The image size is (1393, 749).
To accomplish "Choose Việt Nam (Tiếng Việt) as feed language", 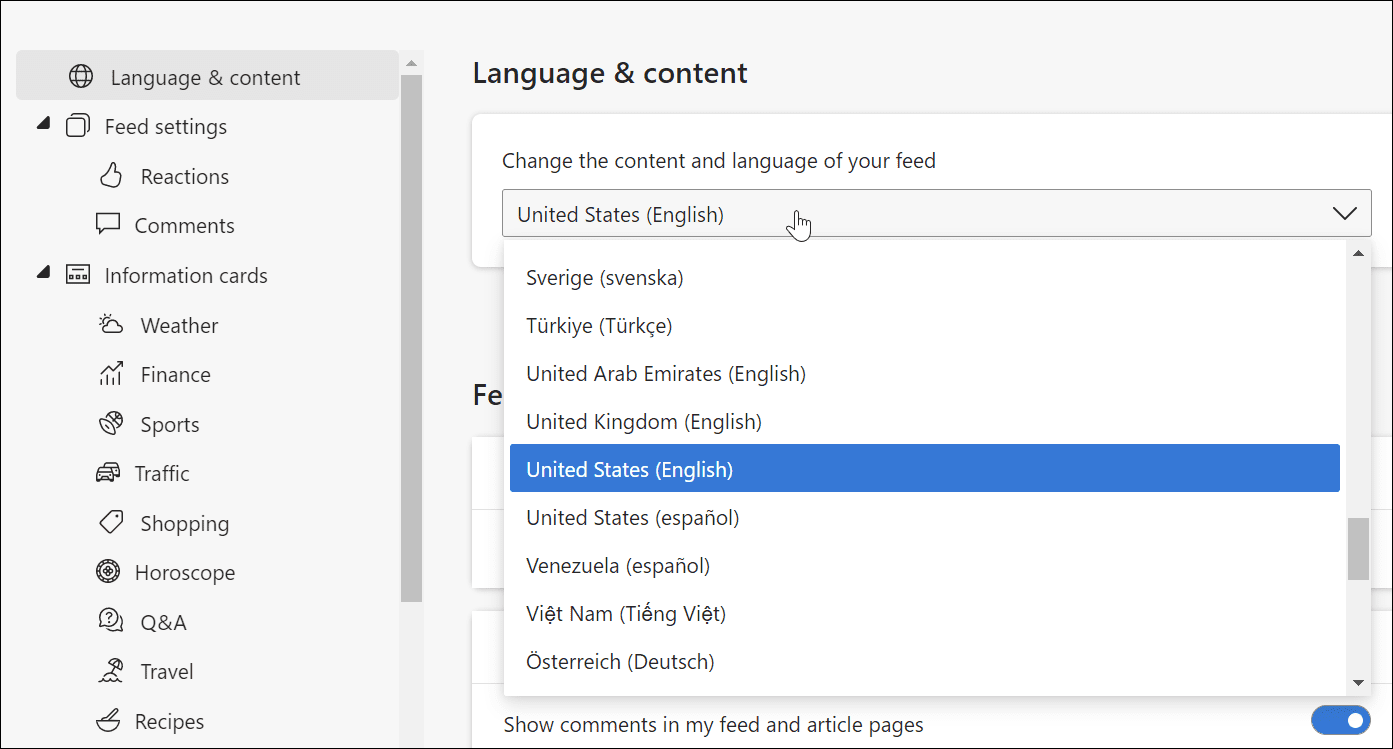I will pos(626,613).
